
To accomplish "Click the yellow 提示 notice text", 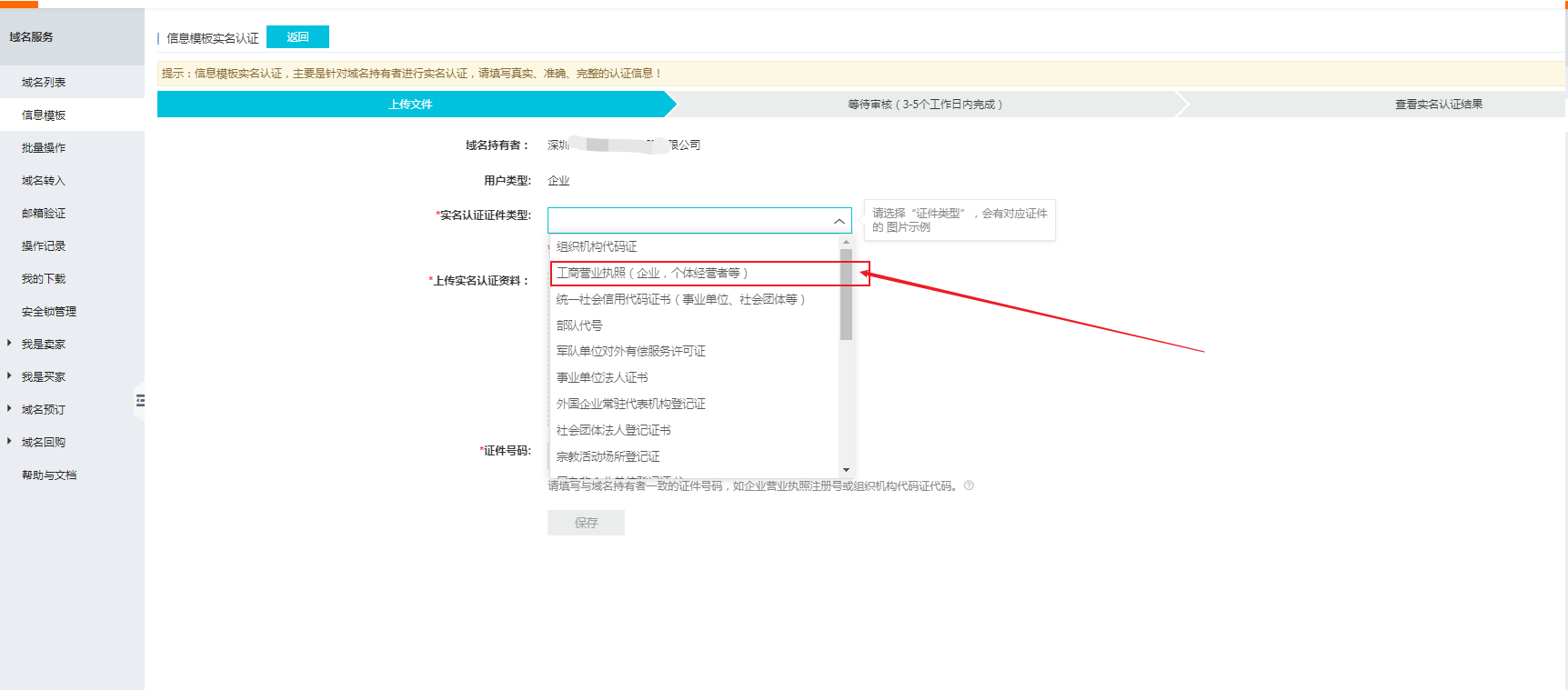I will click(x=412, y=74).
